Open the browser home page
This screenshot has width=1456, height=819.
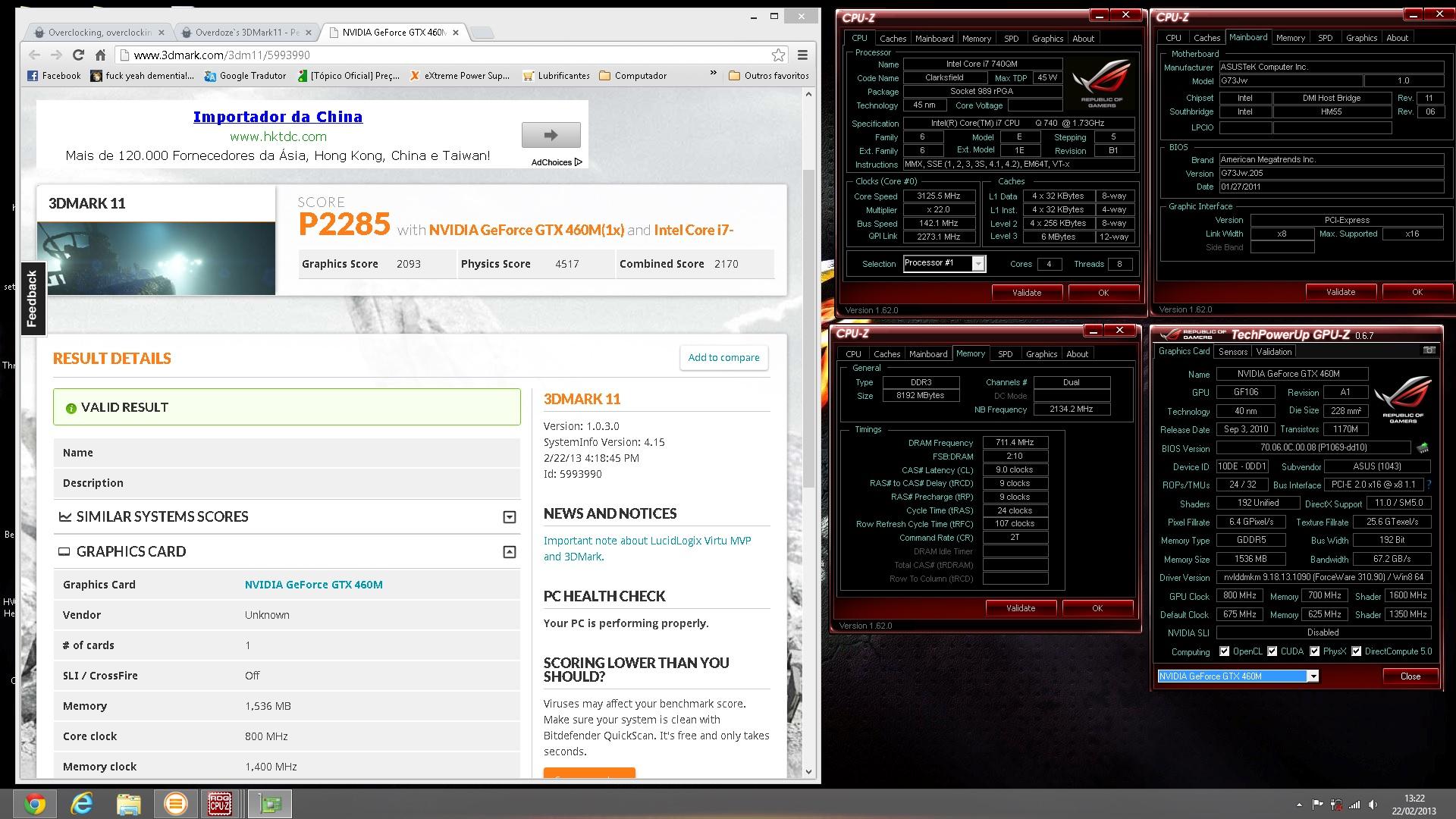100,55
